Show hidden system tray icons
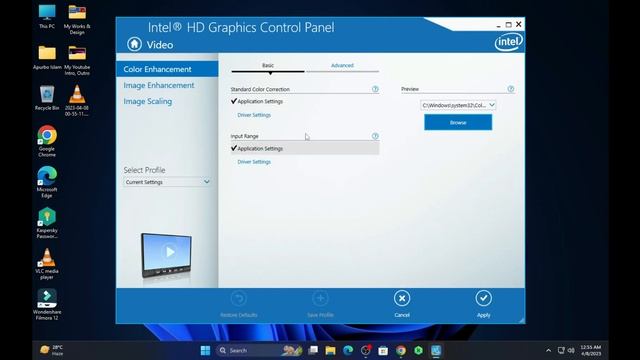The image size is (640, 360). coord(548,350)
